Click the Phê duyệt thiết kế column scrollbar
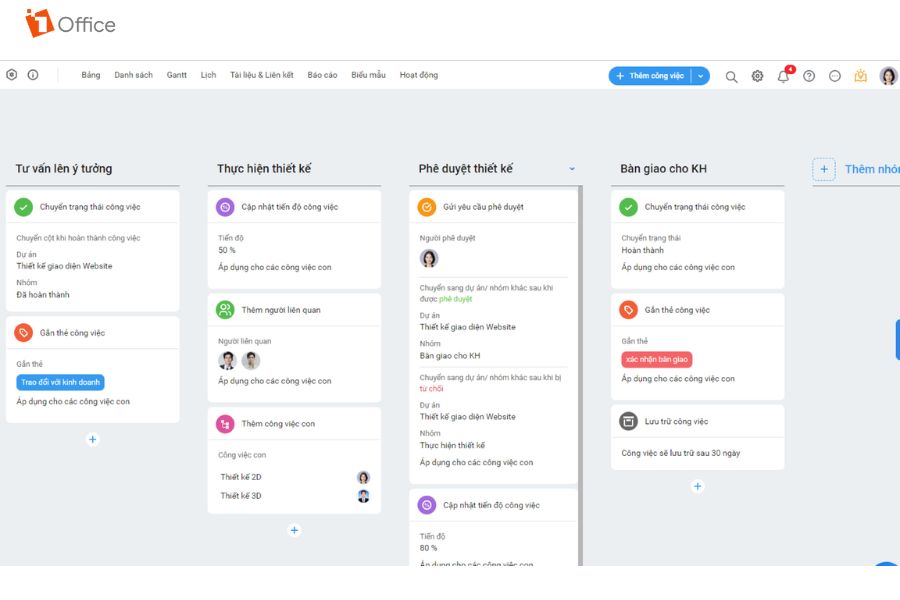Viewport: 900px width, 600px height. click(x=580, y=376)
